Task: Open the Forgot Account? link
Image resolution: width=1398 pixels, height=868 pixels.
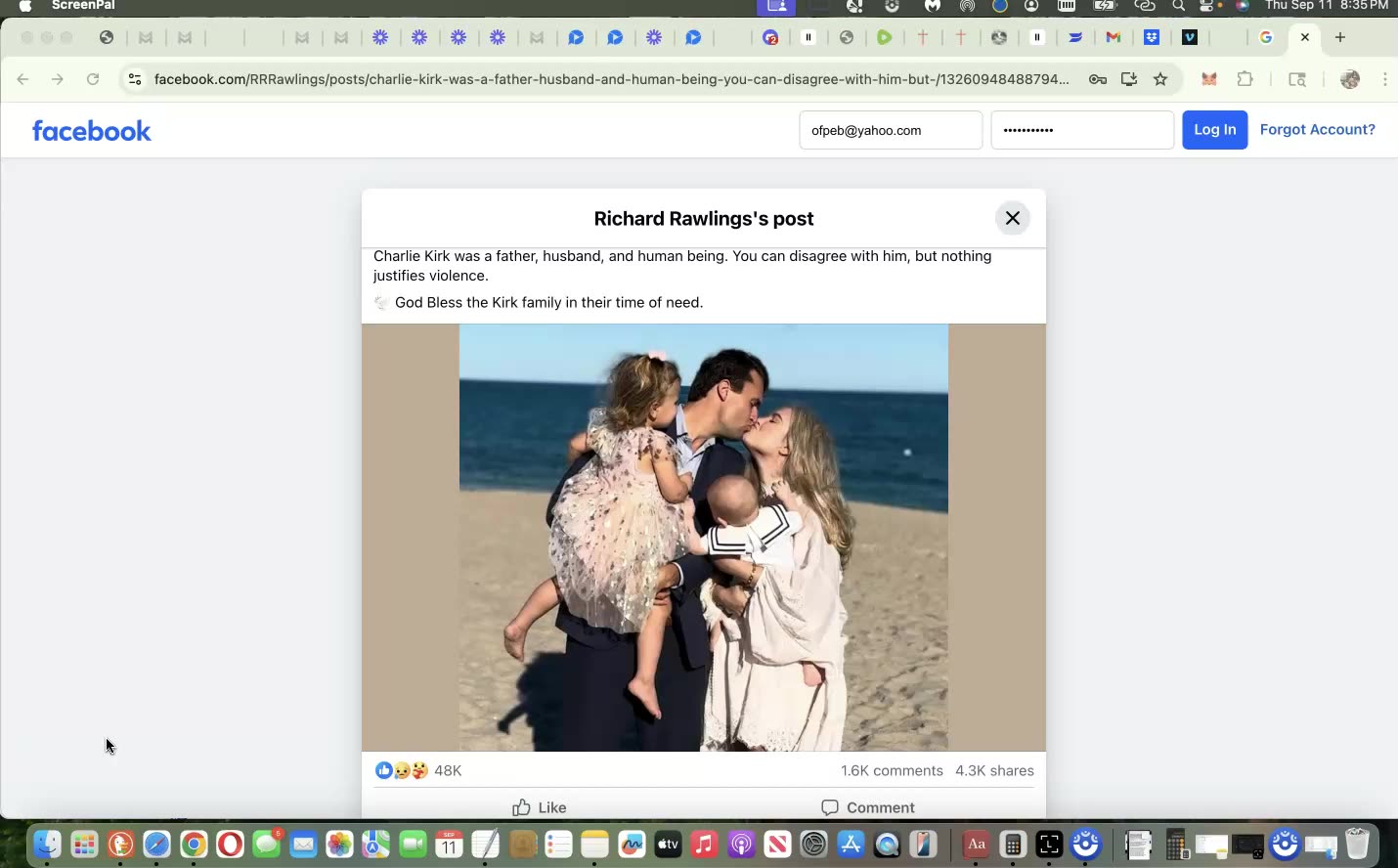Action: pyautogui.click(x=1317, y=129)
